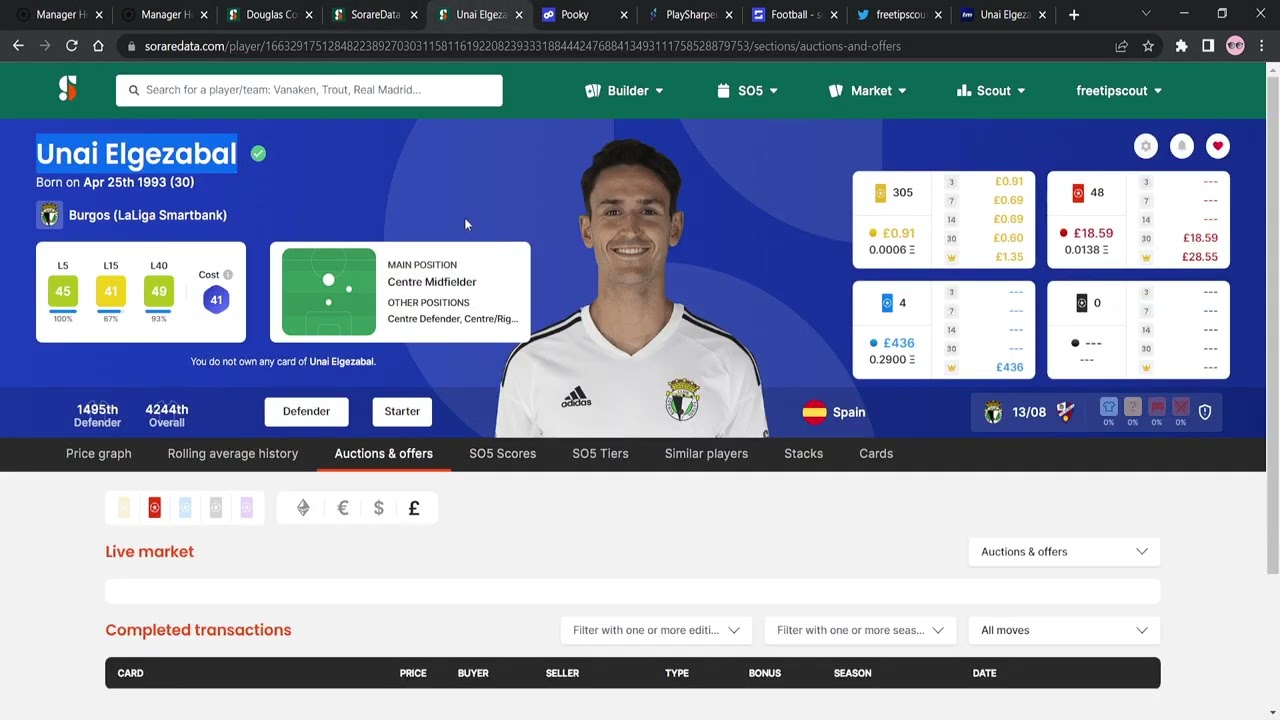The image size is (1280, 720).
Task: Expand the Scout menu
Action: pos(991,90)
